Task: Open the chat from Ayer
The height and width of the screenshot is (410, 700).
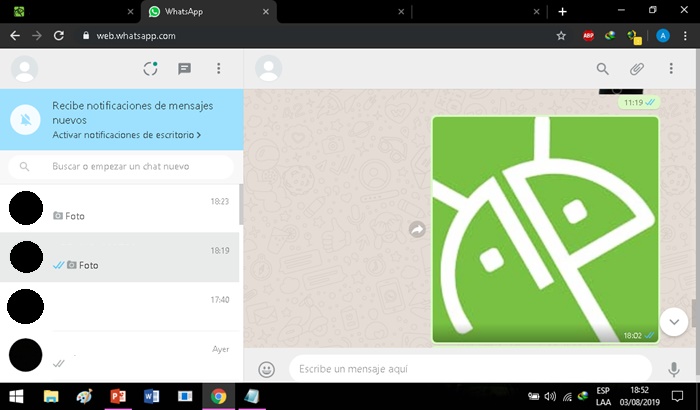Action: (120, 356)
